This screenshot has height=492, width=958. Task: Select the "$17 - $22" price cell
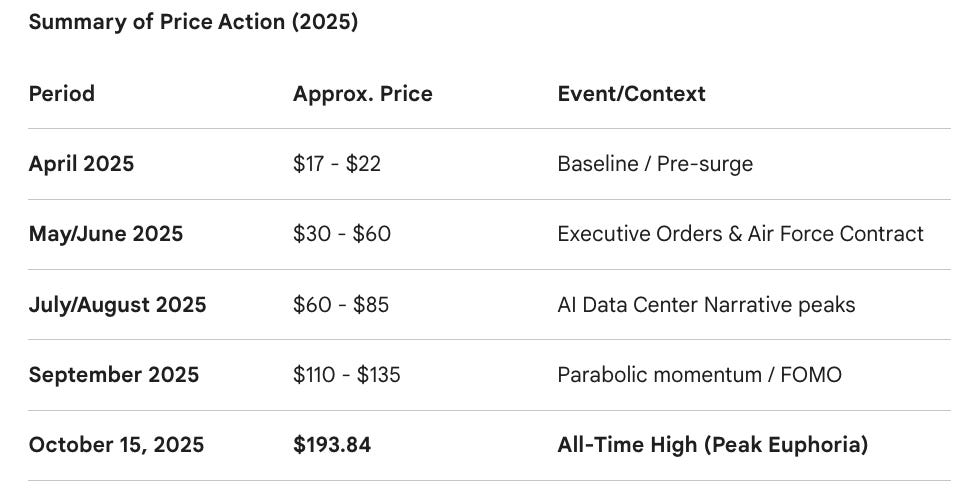tap(336, 164)
